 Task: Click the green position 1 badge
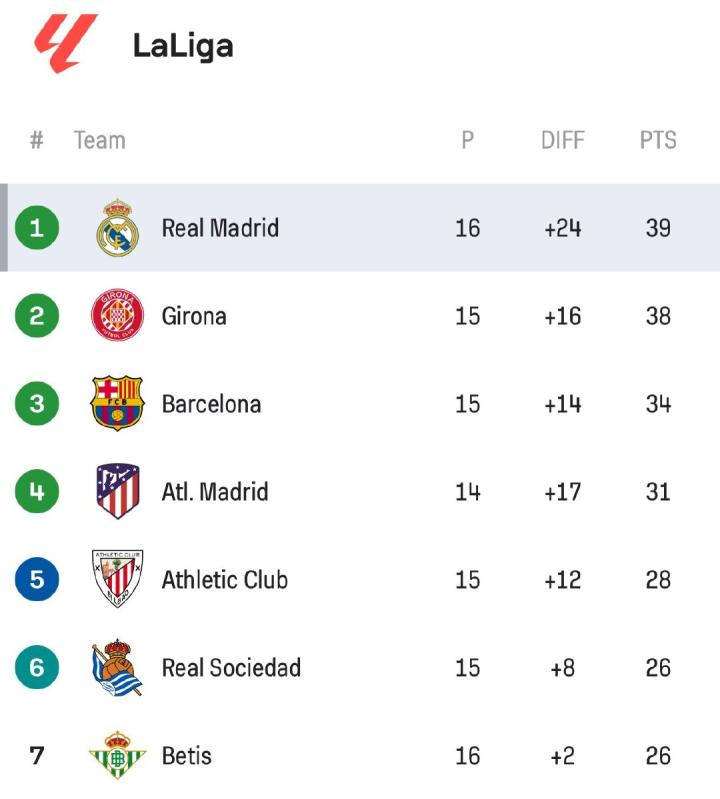tap(37, 228)
